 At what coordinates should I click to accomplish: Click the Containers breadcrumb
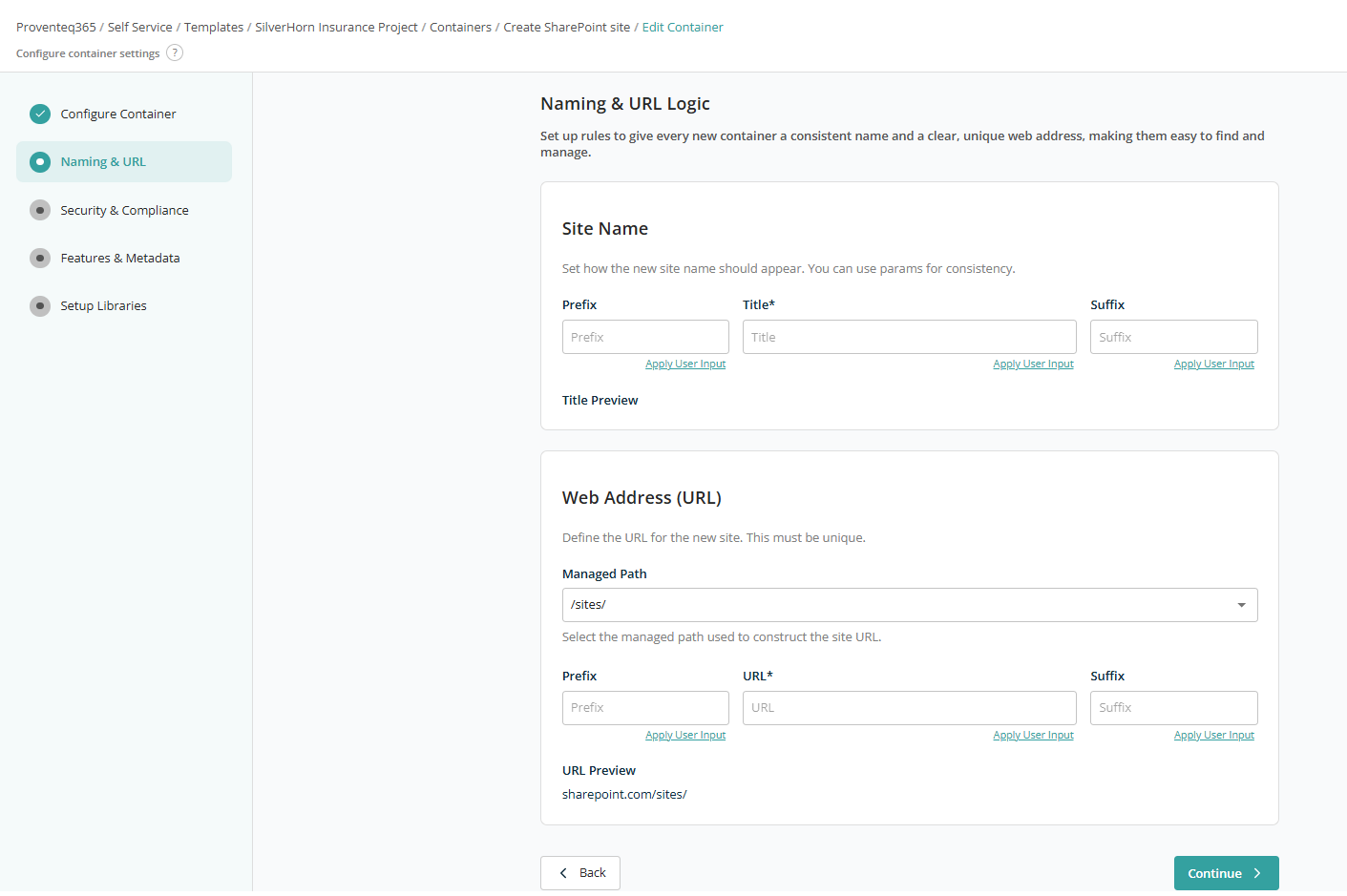(460, 27)
